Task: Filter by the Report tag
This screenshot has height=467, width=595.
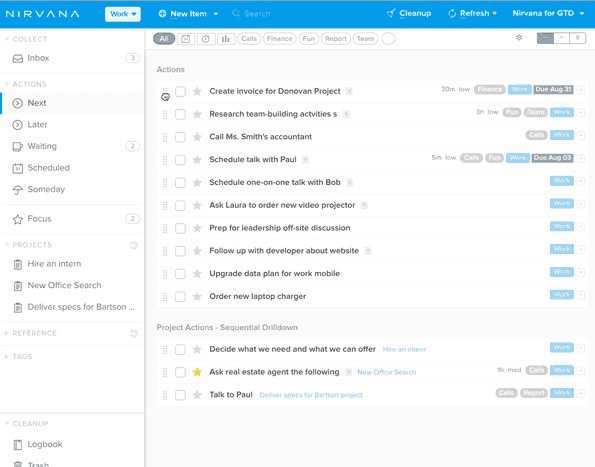Action: [336, 39]
